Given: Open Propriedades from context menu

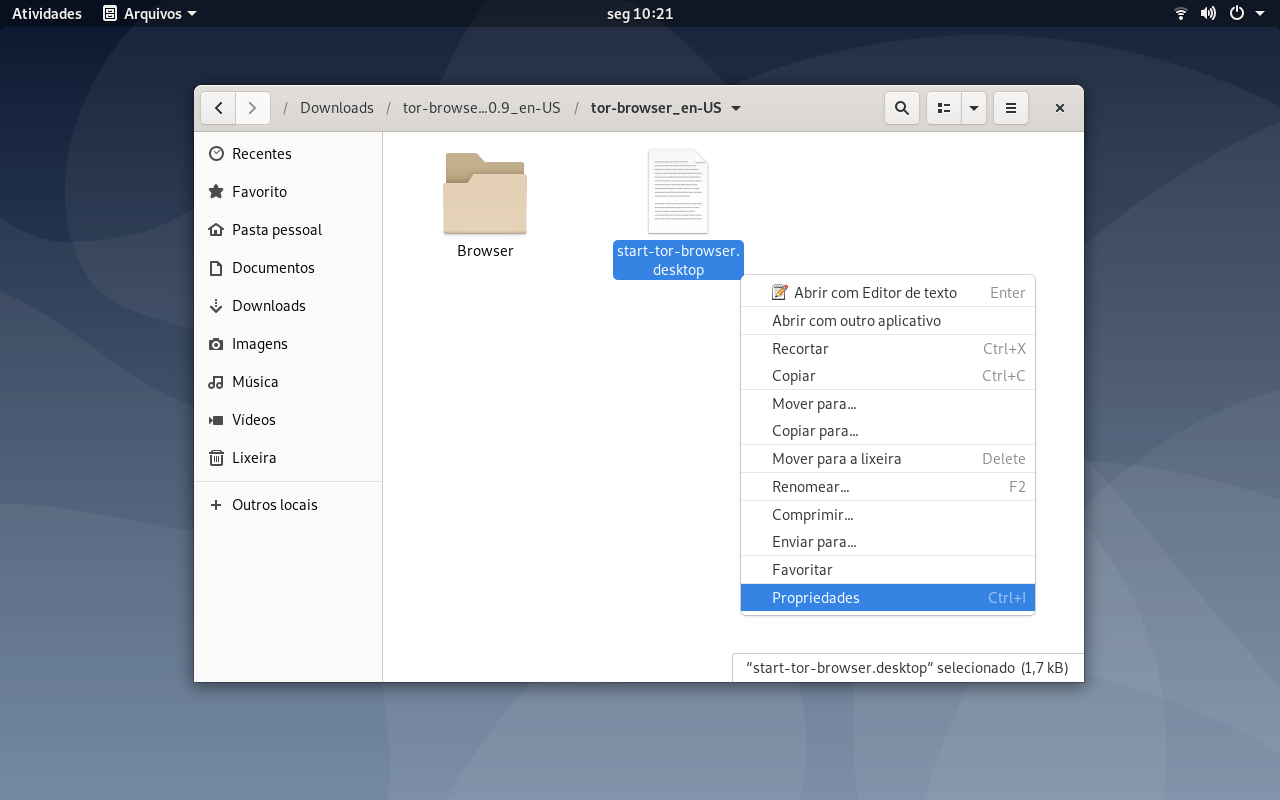Looking at the screenshot, I should click(x=888, y=598).
